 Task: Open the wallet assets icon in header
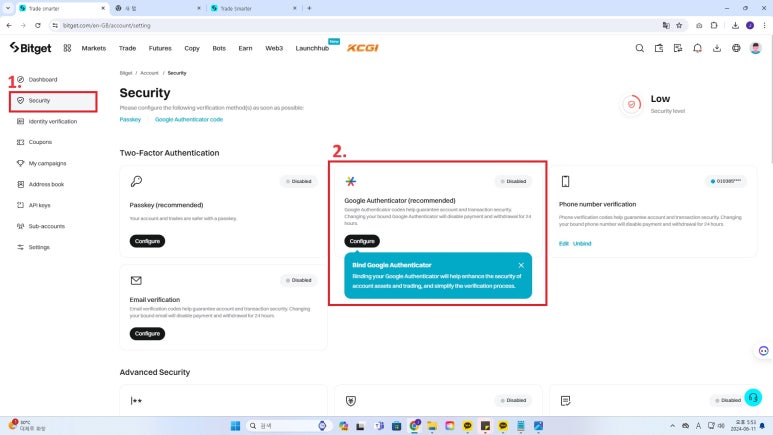659,48
